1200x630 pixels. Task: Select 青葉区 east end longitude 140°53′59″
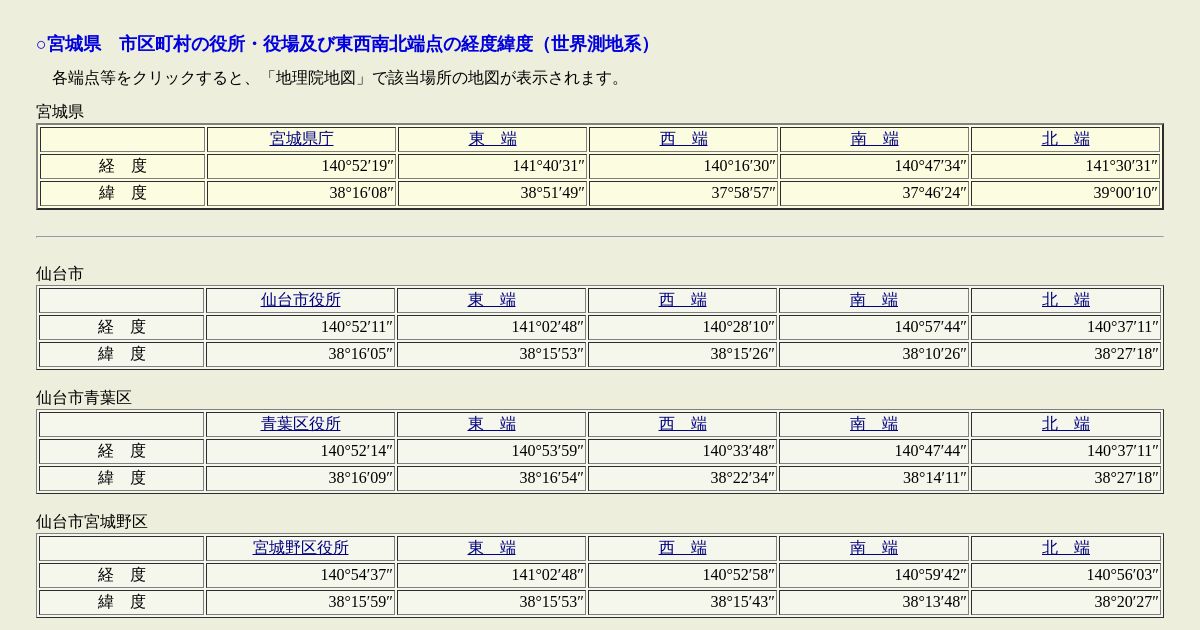click(547, 451)
